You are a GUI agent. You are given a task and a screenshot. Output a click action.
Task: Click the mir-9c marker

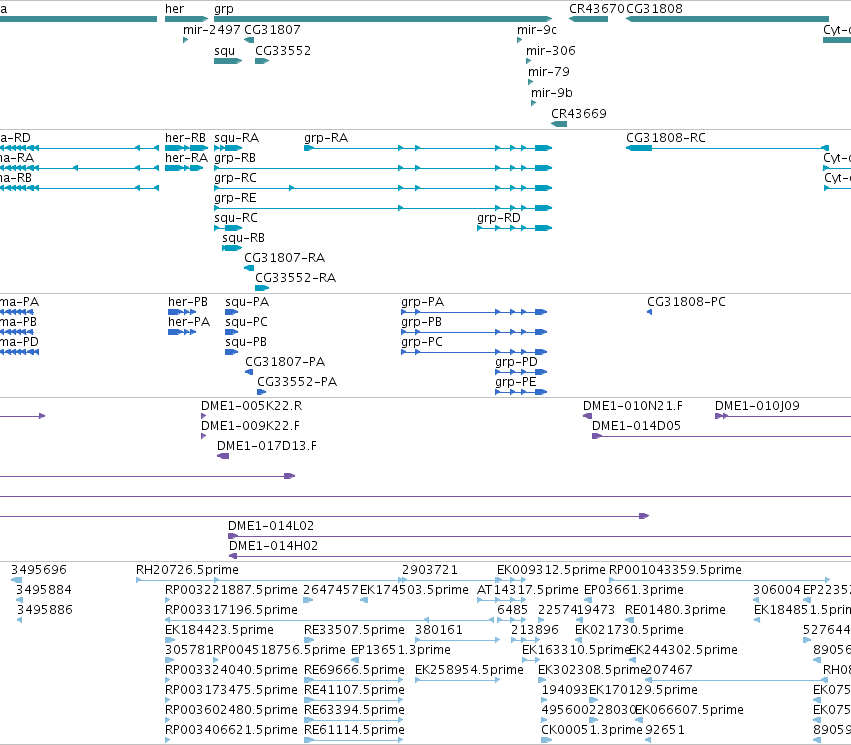coord(519,40)
